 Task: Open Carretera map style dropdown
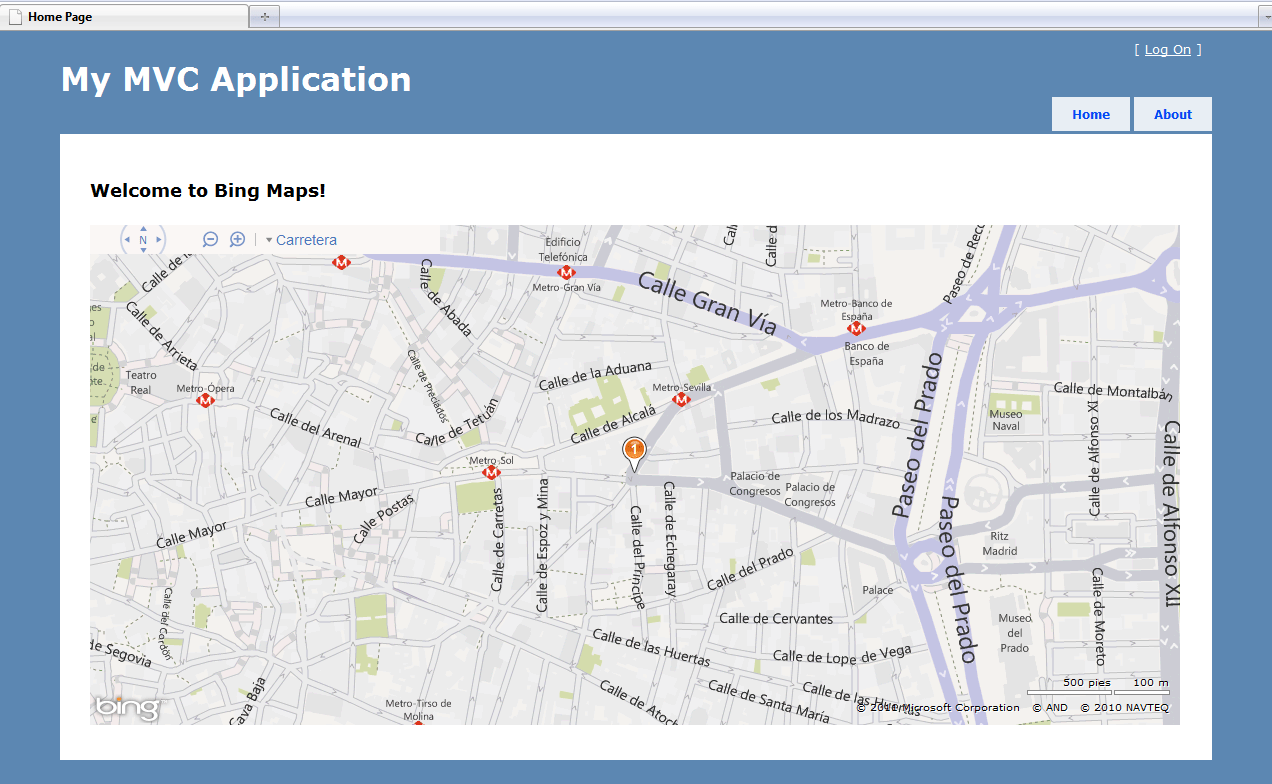[x=301, y=240]
